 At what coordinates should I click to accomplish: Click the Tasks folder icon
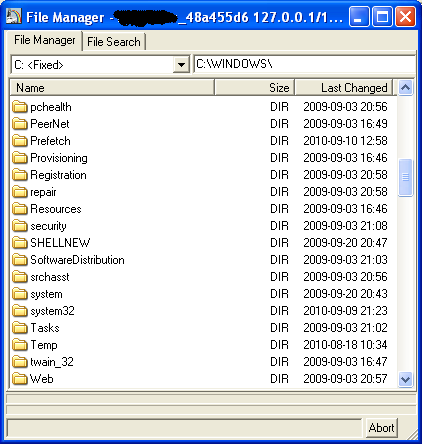20,328
